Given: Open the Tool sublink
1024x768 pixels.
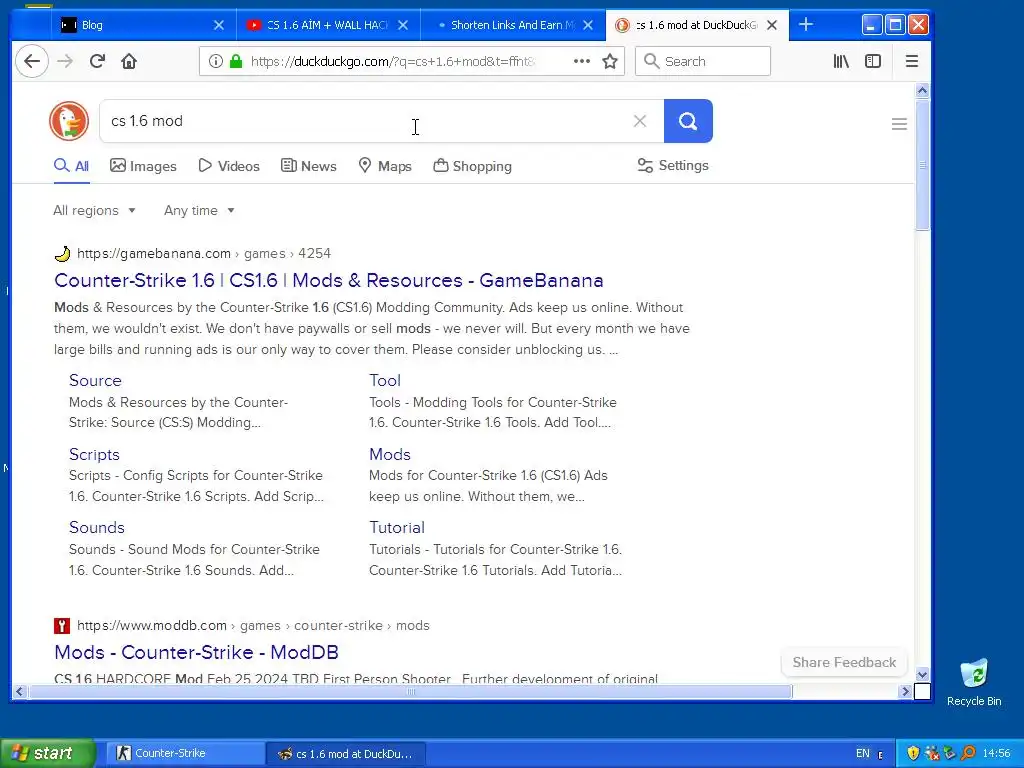Looking at the screenshot, I should click(385, 380).
